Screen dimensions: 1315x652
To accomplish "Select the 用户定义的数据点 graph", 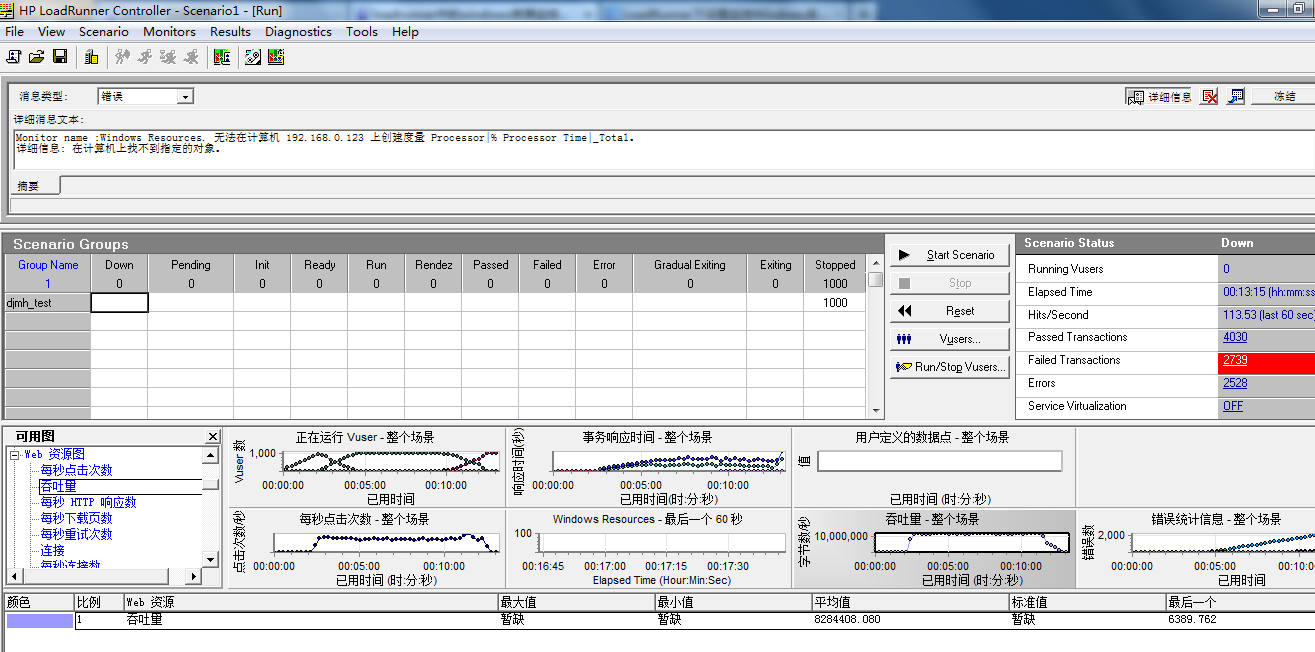I will coord(933,467).
